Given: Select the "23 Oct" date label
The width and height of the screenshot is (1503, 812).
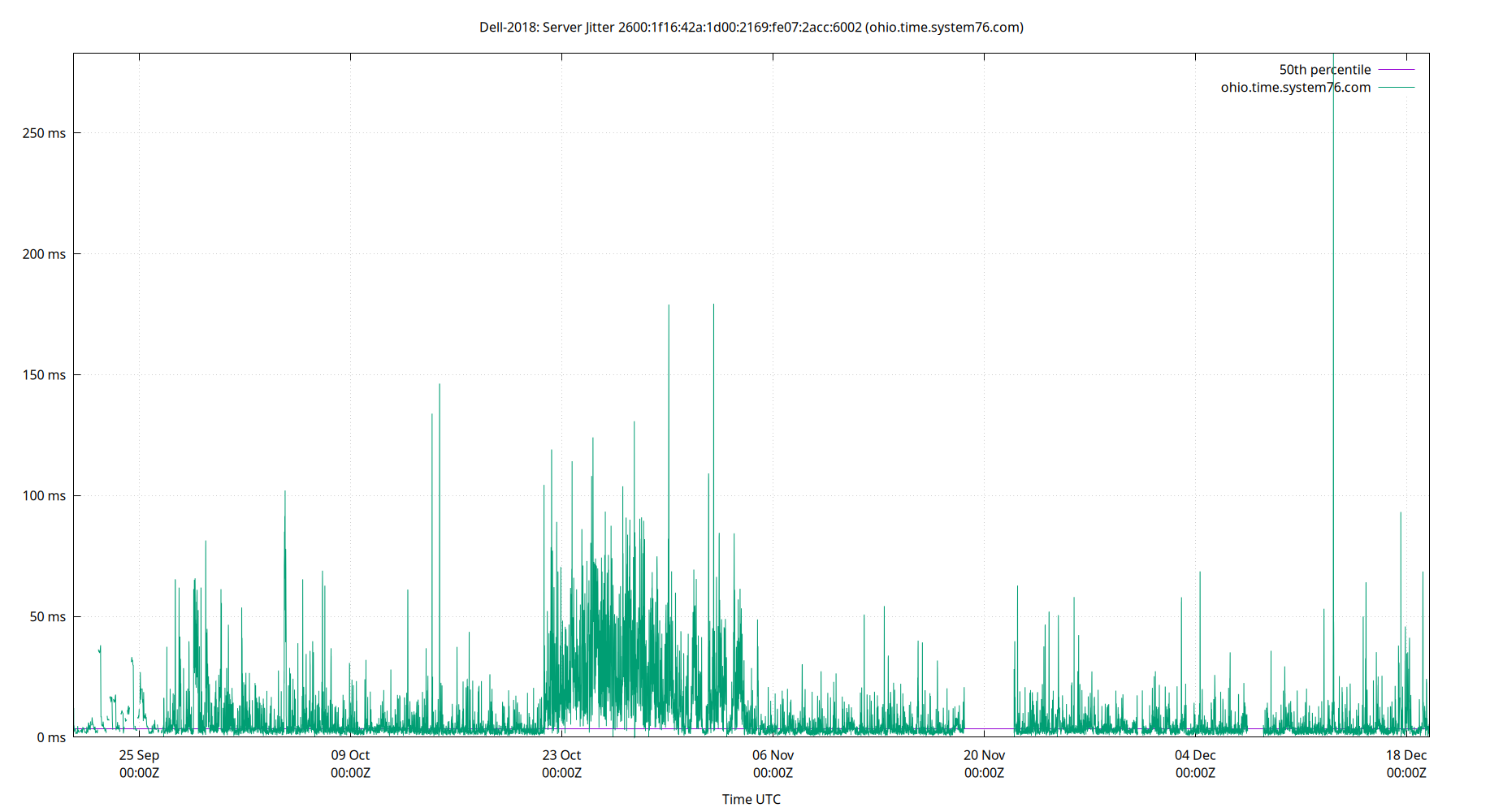Looking at the screenshot, I should 561,755.
